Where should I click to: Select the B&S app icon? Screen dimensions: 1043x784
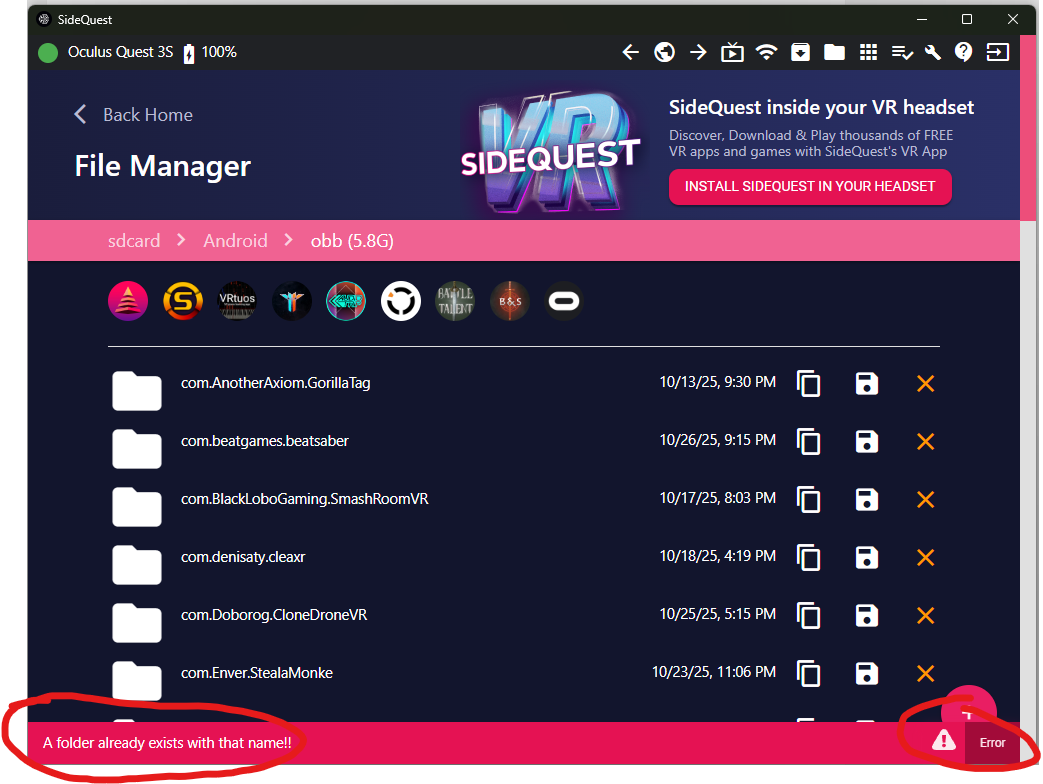(510, 301)
